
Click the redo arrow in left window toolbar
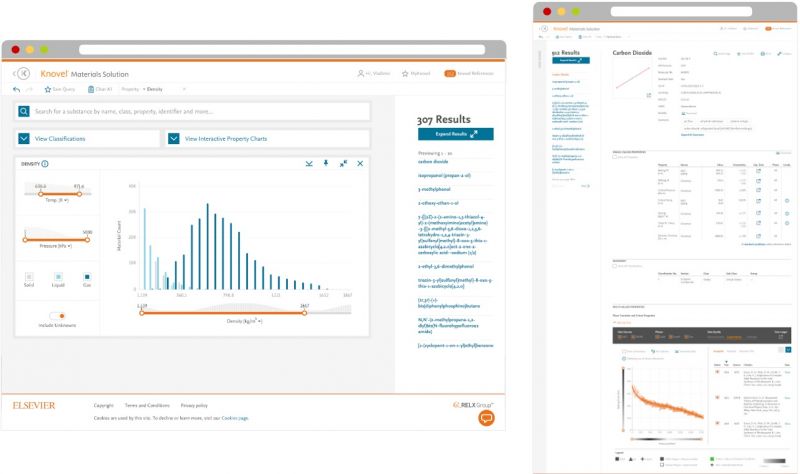30,89
